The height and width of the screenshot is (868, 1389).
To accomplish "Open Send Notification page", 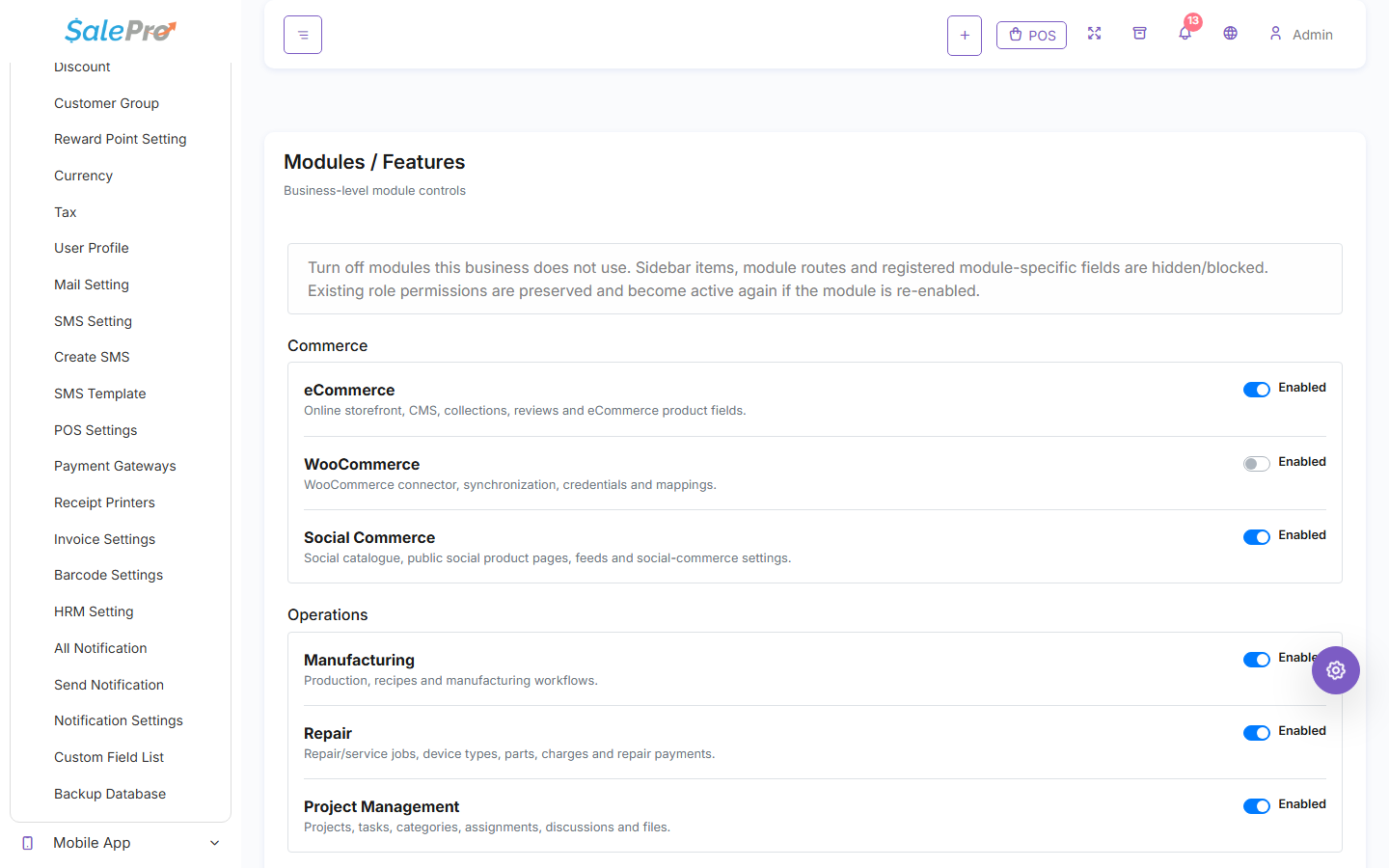I will point(109,685).
